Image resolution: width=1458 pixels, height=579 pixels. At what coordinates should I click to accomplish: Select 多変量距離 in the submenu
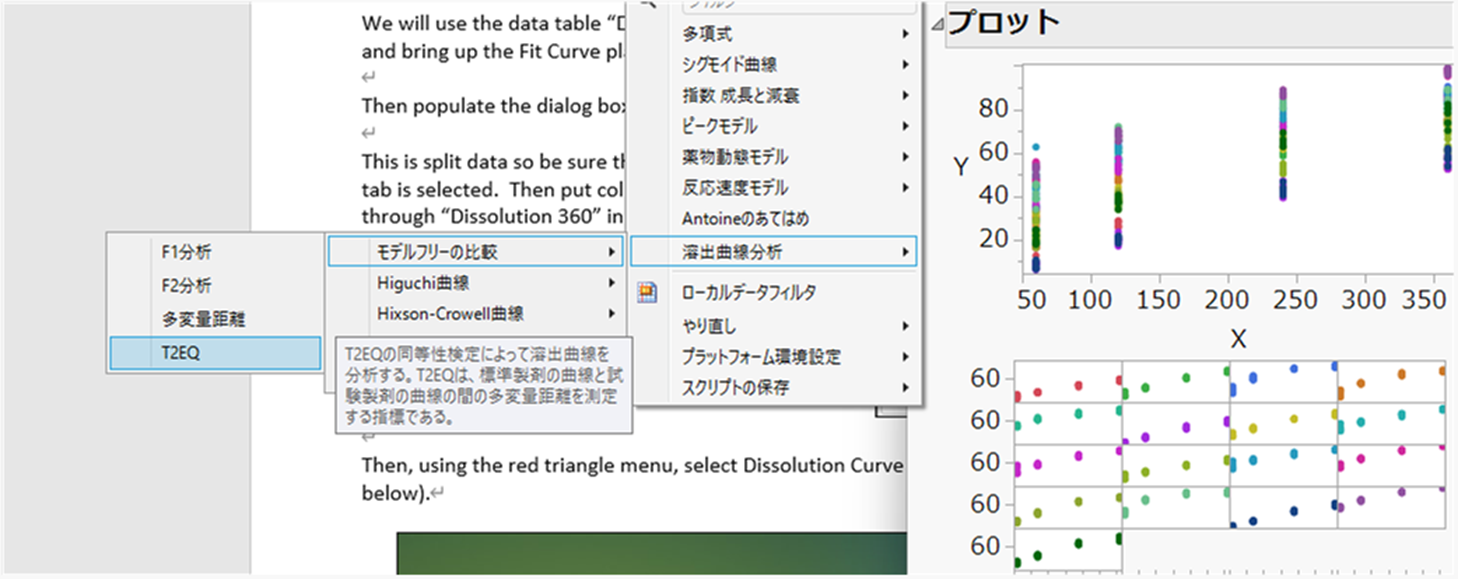[214, 320]
